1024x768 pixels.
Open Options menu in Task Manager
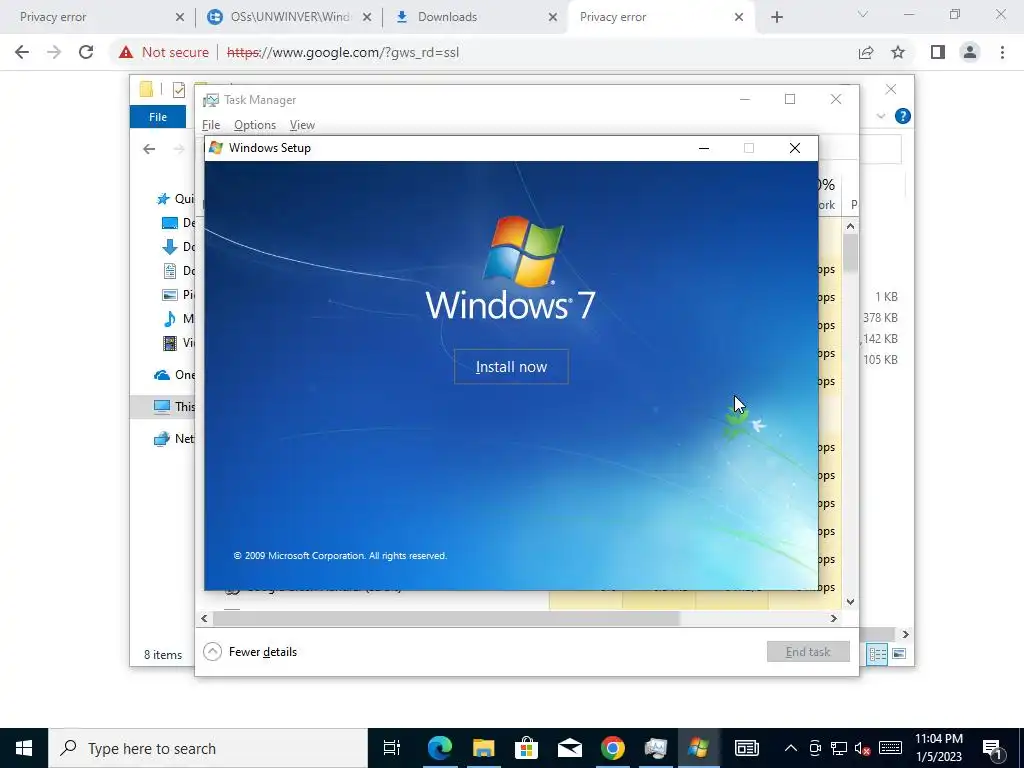point(255,125)
